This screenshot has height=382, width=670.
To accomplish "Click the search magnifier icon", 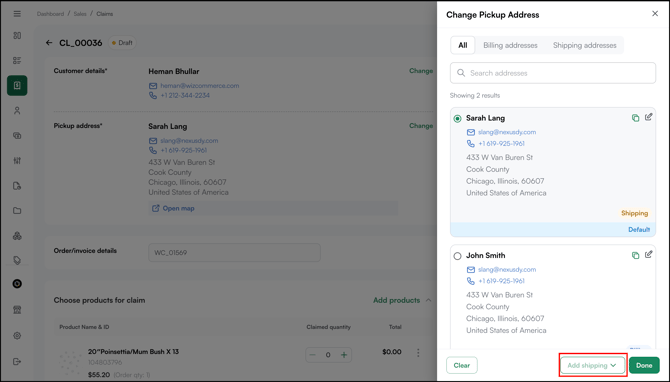I will pos(461,73).
